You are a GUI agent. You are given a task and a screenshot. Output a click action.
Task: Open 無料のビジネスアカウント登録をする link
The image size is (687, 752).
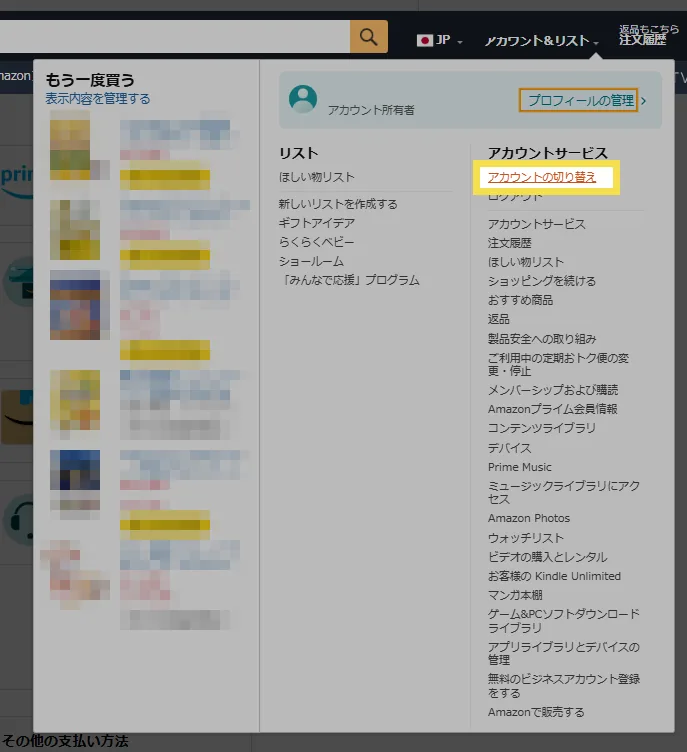(564, 686)
